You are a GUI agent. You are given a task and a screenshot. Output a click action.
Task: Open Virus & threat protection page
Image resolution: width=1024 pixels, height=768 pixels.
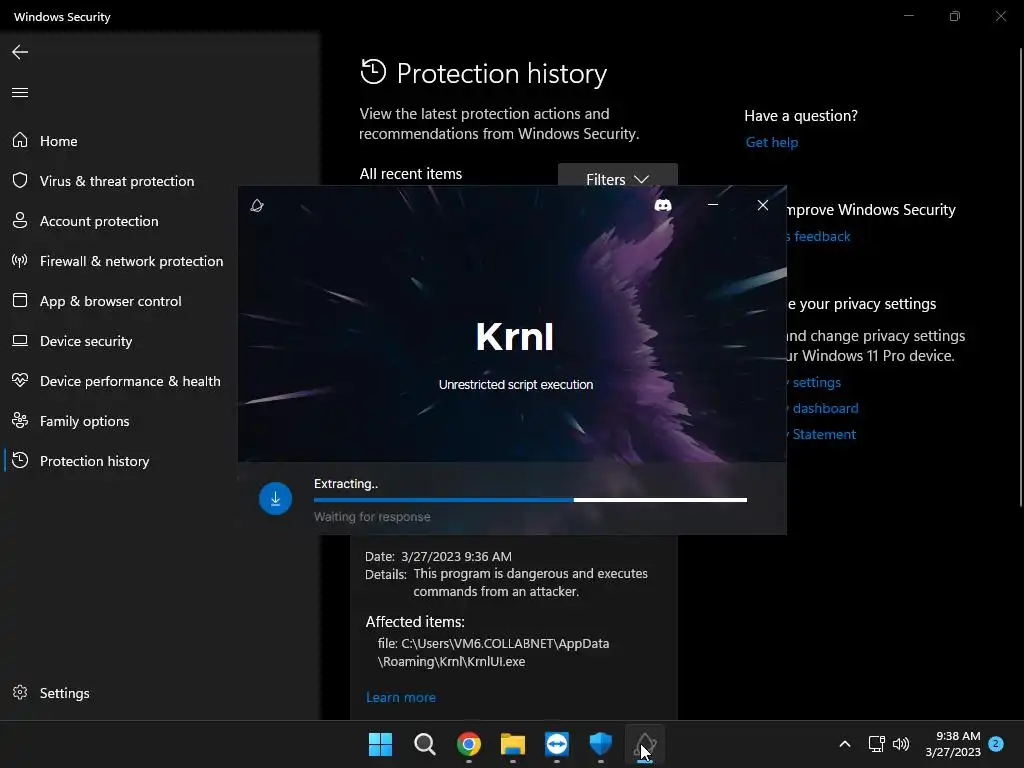point(117,181)
